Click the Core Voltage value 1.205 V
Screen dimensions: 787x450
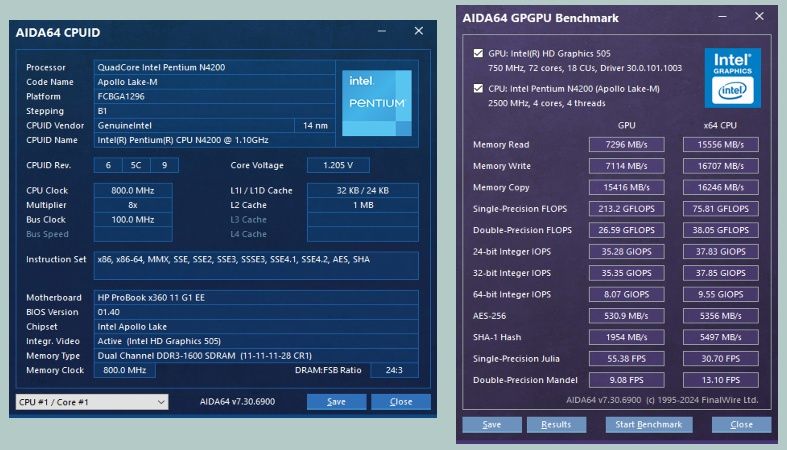pyautogui.click(x=338, y=165)
